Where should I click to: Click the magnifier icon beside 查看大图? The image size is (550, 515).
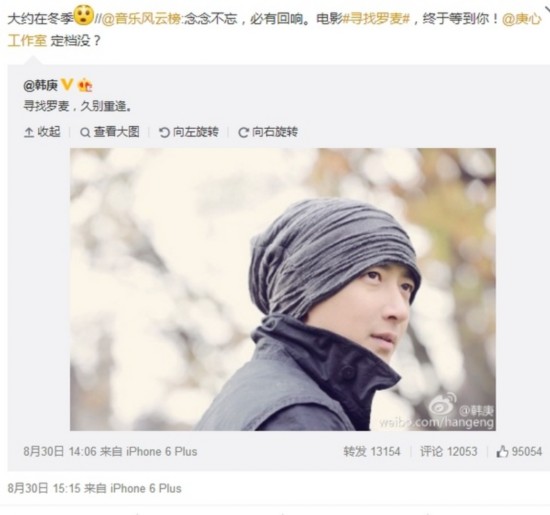click(x=85, y=133)
